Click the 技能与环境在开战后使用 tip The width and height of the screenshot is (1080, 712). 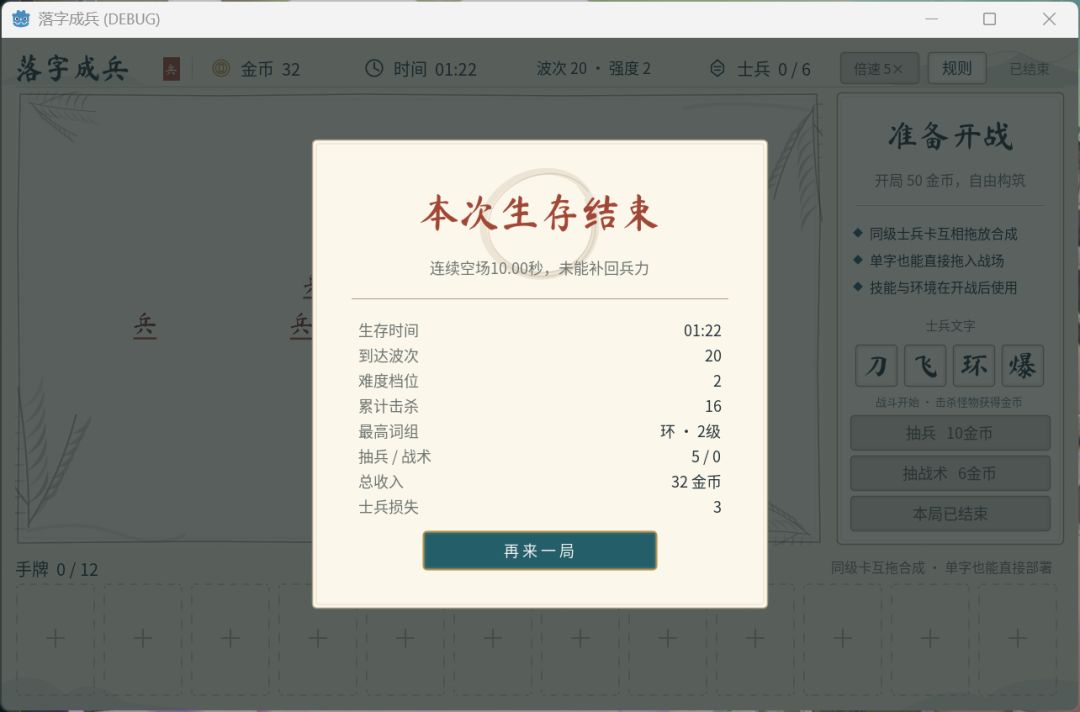click(x=943, y=287)
